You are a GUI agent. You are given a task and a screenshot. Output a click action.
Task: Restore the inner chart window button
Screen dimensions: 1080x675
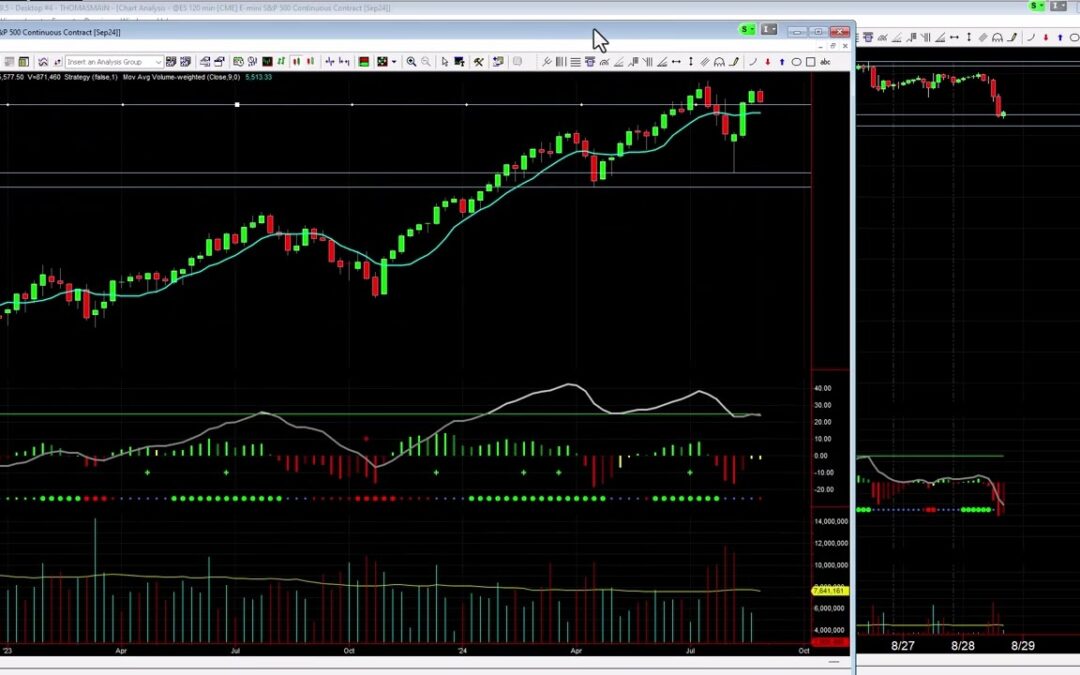tap(833, 46)
